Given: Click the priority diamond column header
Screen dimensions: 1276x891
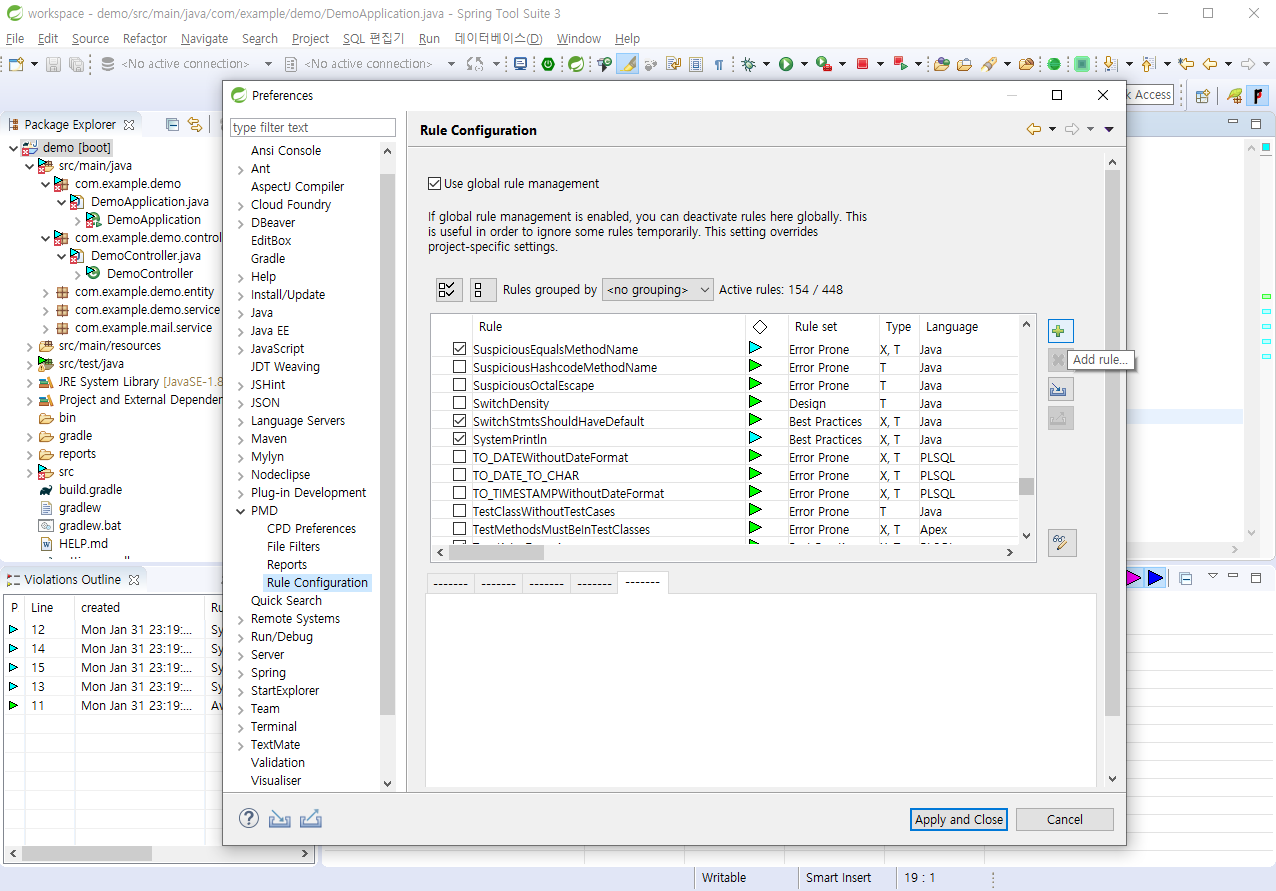Looking at the screenshot, I should click(x=760, y=327).
